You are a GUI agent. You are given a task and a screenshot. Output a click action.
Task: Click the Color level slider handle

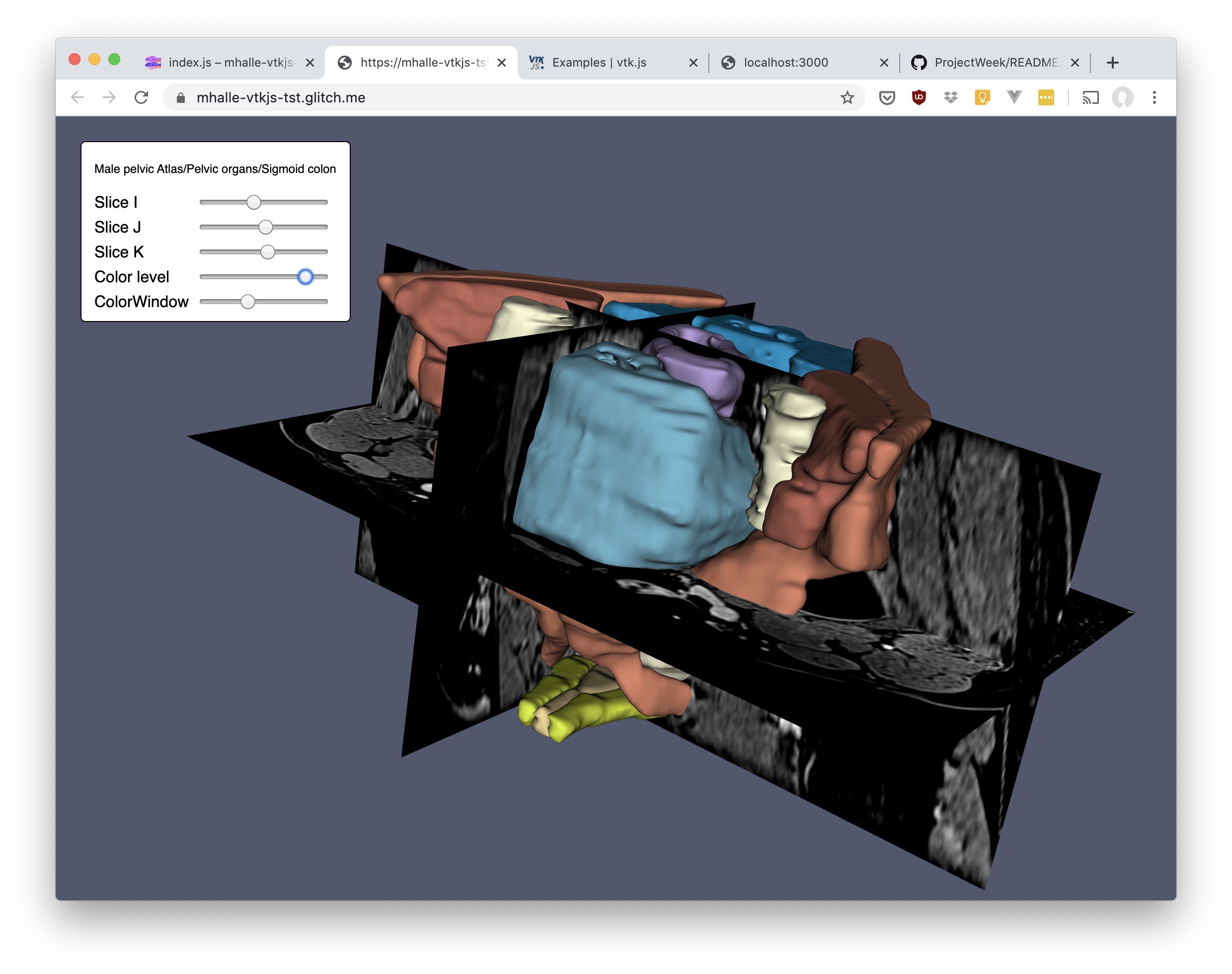click(306, 277)
